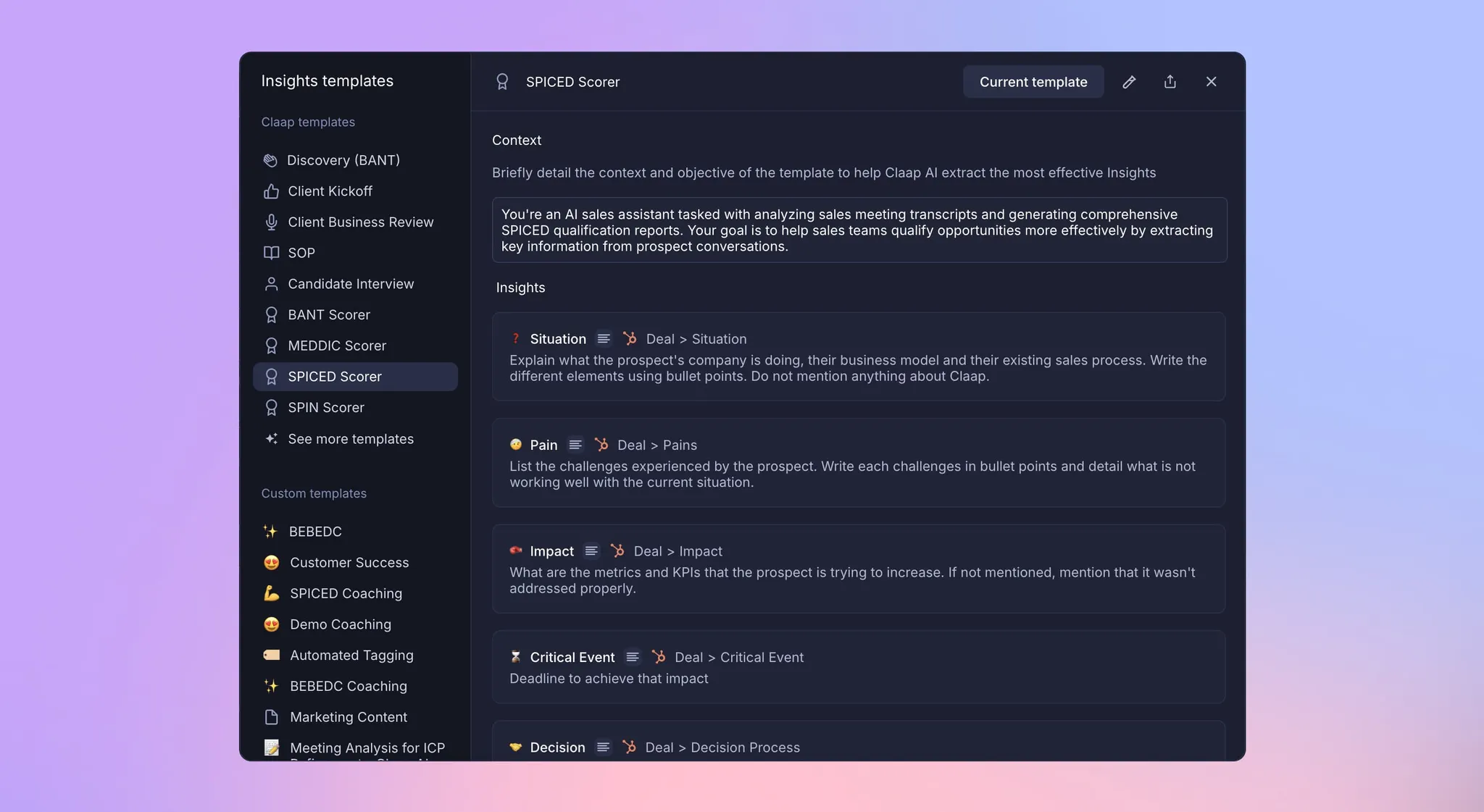Click the ribbon icon next to header SPICED Scorer
Screen dimensions: 1484x812
[502, 82]
